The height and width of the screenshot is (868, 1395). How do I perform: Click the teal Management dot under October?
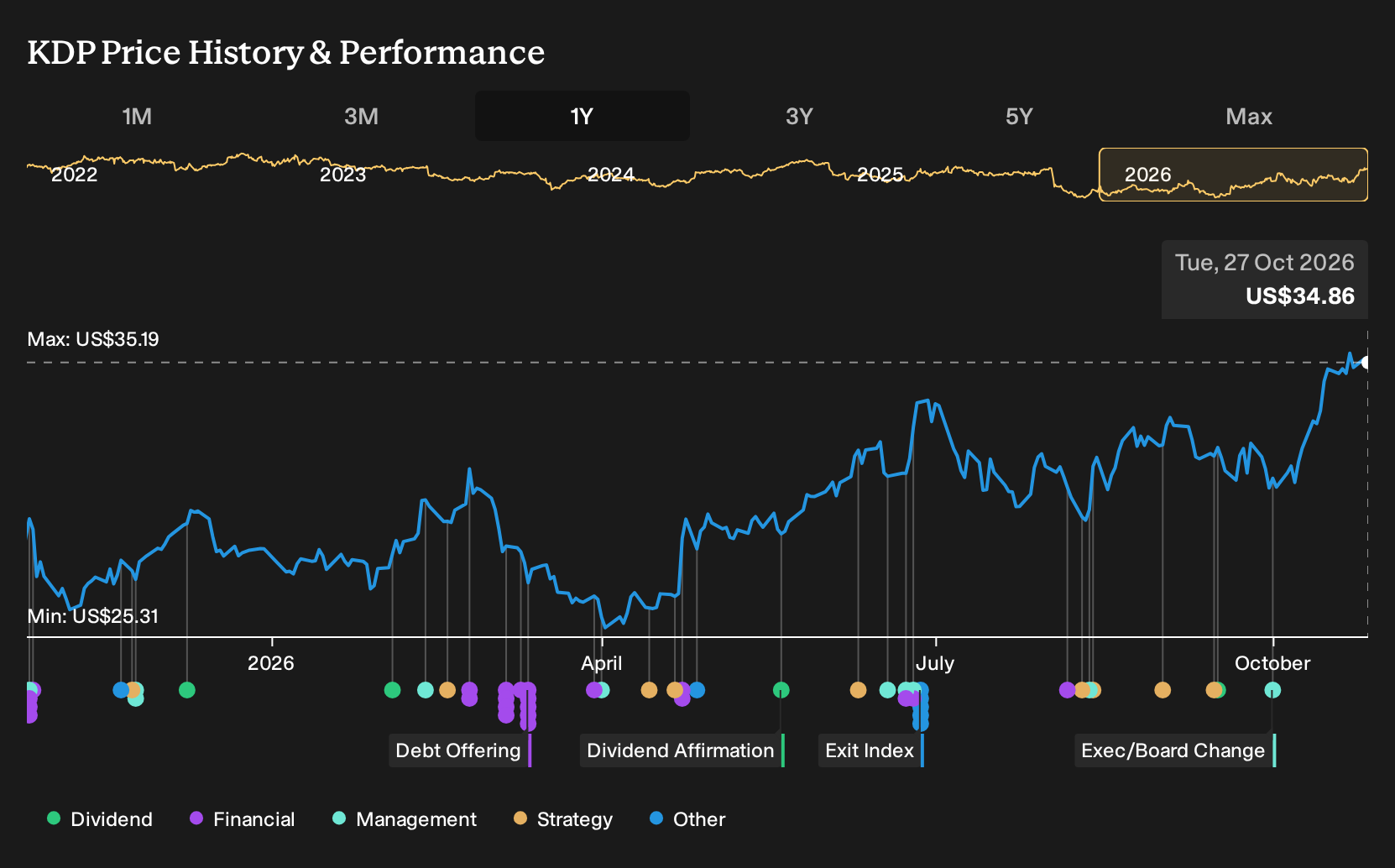pyautogui.click(x=1272, y=690)
